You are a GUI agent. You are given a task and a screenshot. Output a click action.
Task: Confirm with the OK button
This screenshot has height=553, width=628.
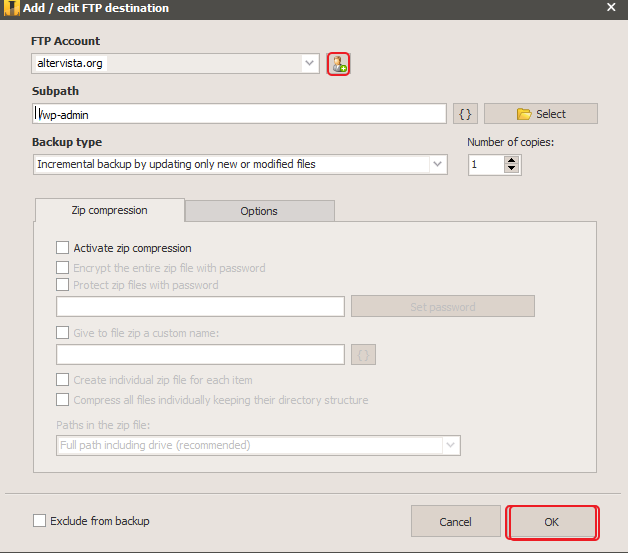coord(552,522)
